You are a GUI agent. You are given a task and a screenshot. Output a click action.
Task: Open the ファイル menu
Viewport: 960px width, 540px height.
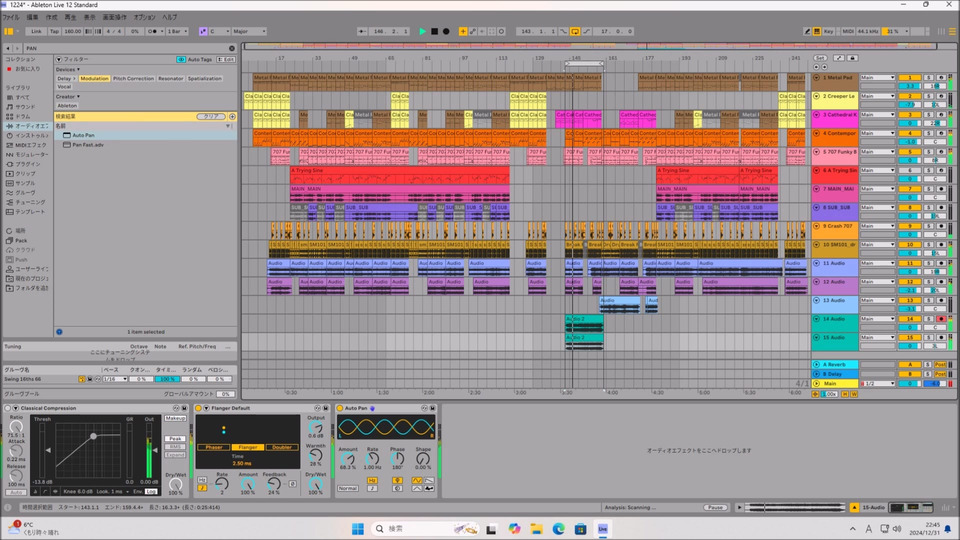[11, 17]
